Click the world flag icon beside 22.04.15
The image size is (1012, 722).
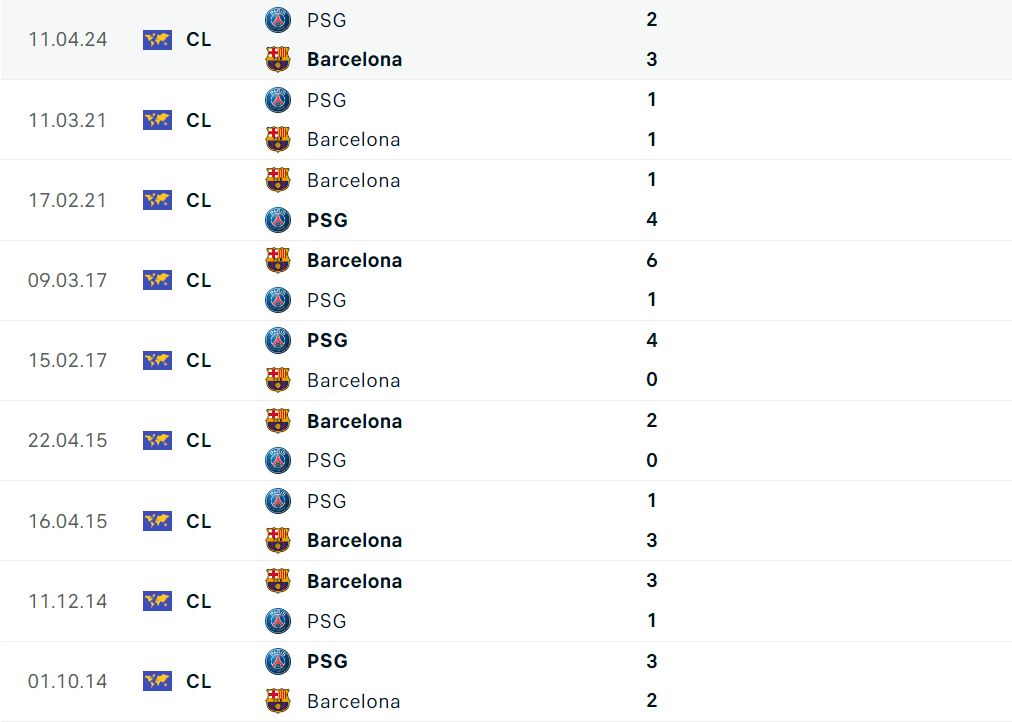[x=157, y=440]
